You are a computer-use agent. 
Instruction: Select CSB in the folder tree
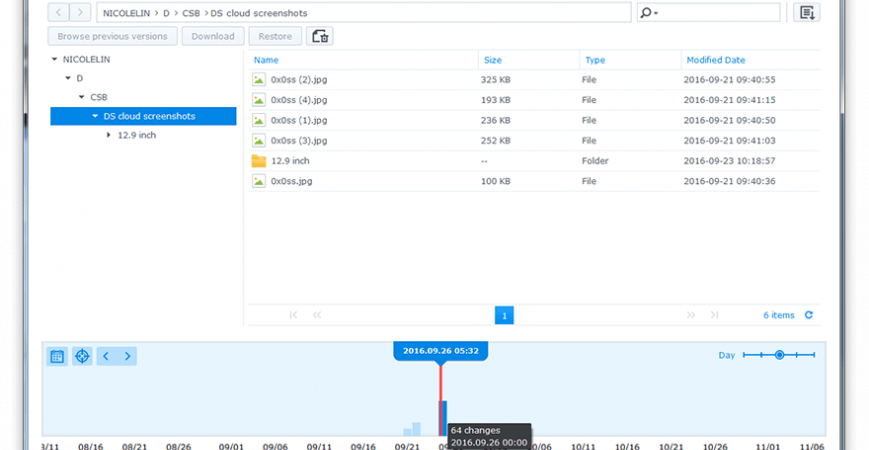click(x=99, y=97)
